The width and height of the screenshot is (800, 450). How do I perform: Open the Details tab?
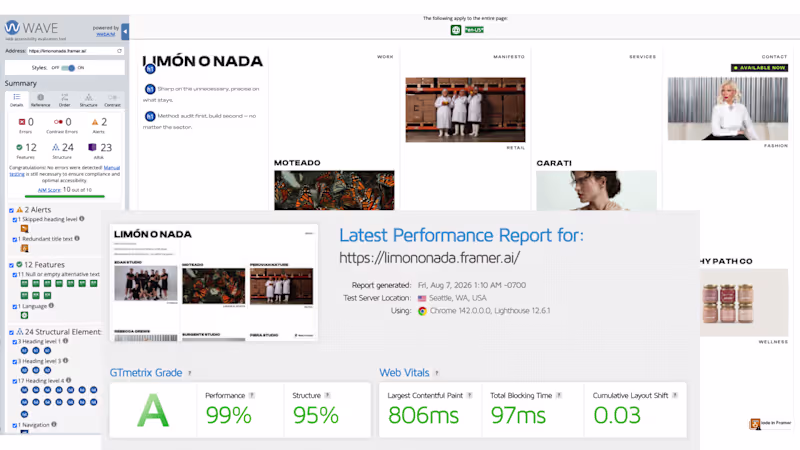[17, 100]
